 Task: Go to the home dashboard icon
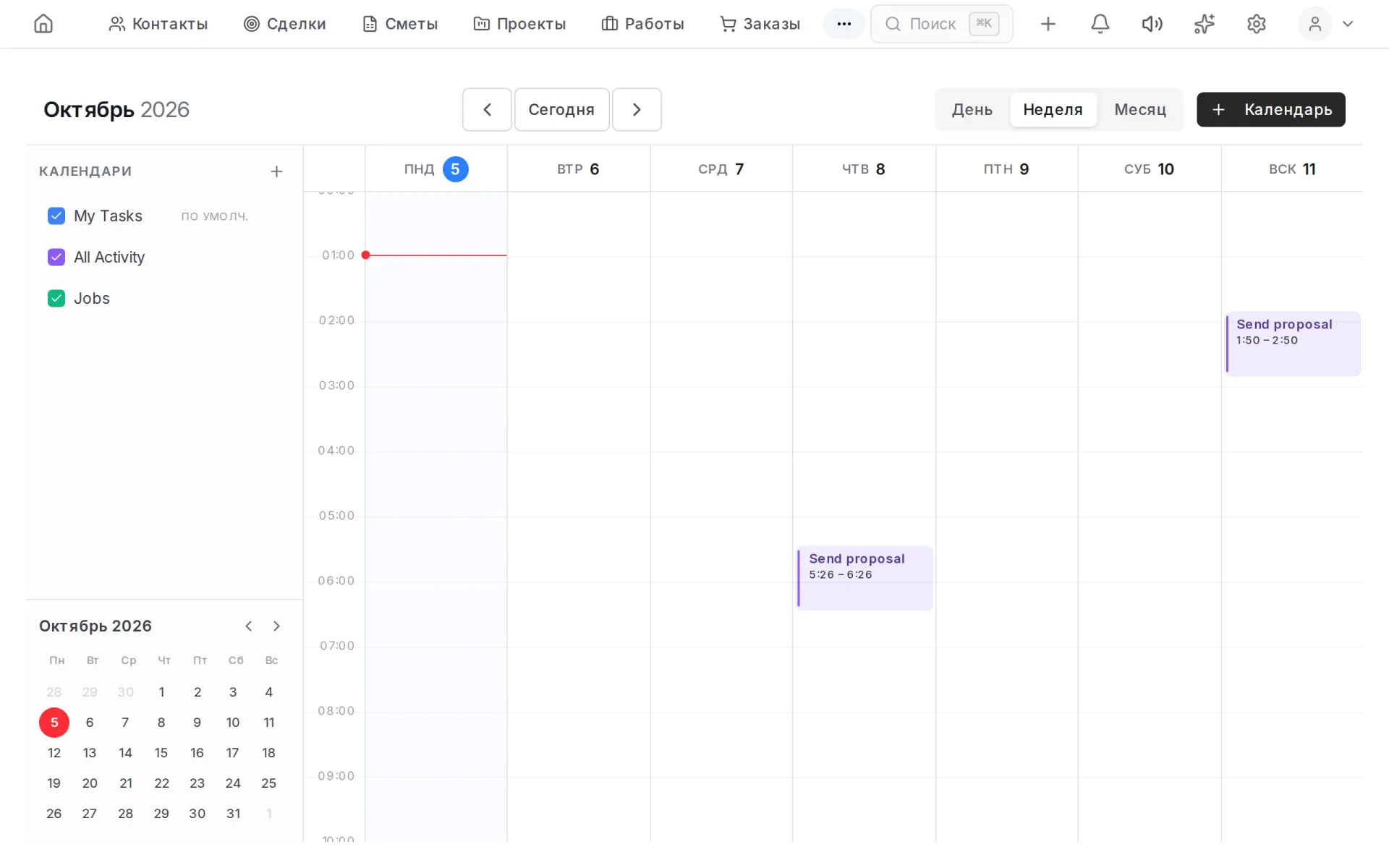click(x=43, y=24)
